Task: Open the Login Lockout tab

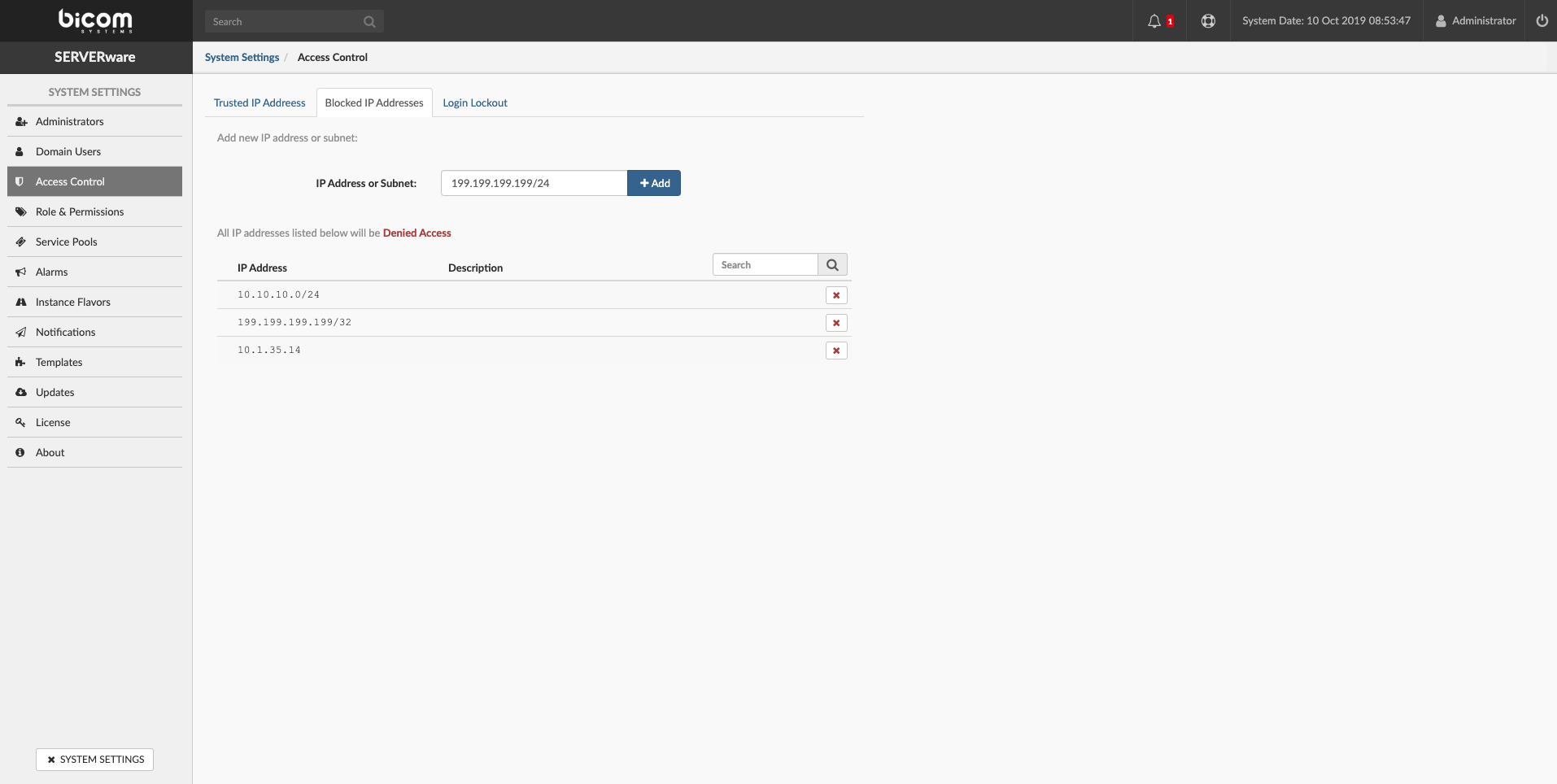Action: click(475, 103)
